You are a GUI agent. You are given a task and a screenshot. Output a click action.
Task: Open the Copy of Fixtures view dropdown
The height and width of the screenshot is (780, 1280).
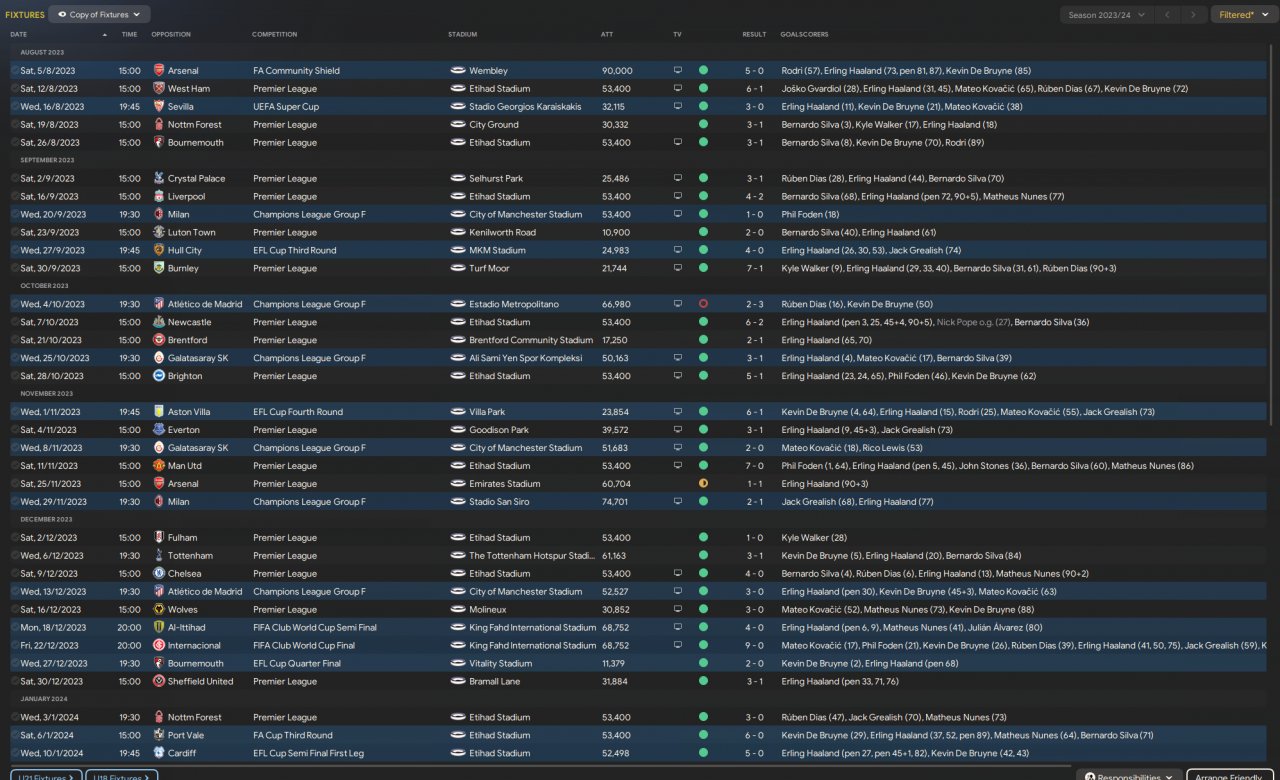pyautogui.click(x=100, y=15)
